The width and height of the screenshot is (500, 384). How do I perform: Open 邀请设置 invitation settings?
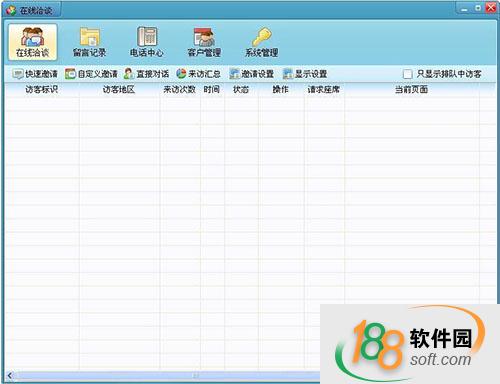coord(252,74)
